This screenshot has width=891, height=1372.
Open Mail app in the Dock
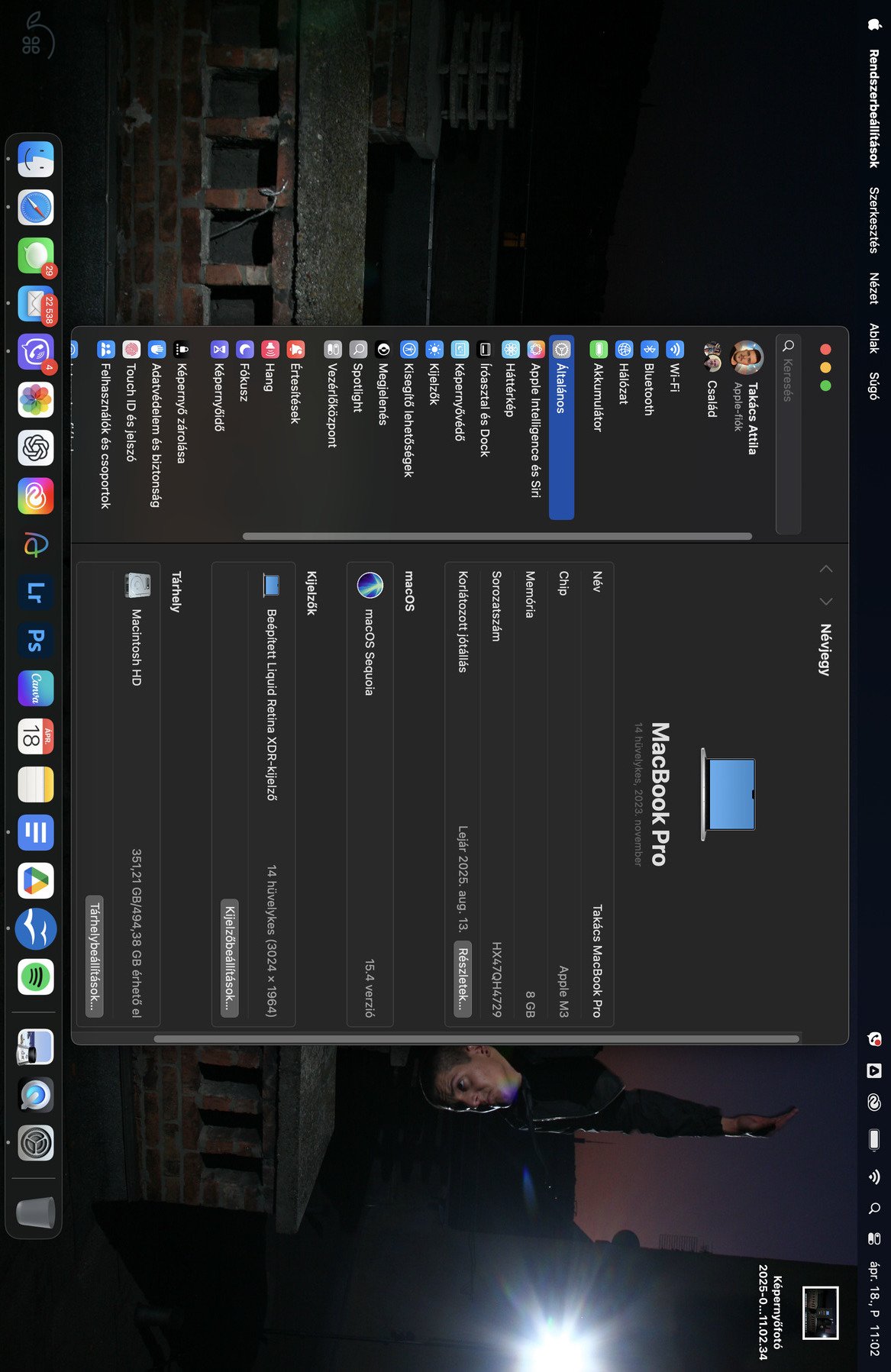pos(35,304)
